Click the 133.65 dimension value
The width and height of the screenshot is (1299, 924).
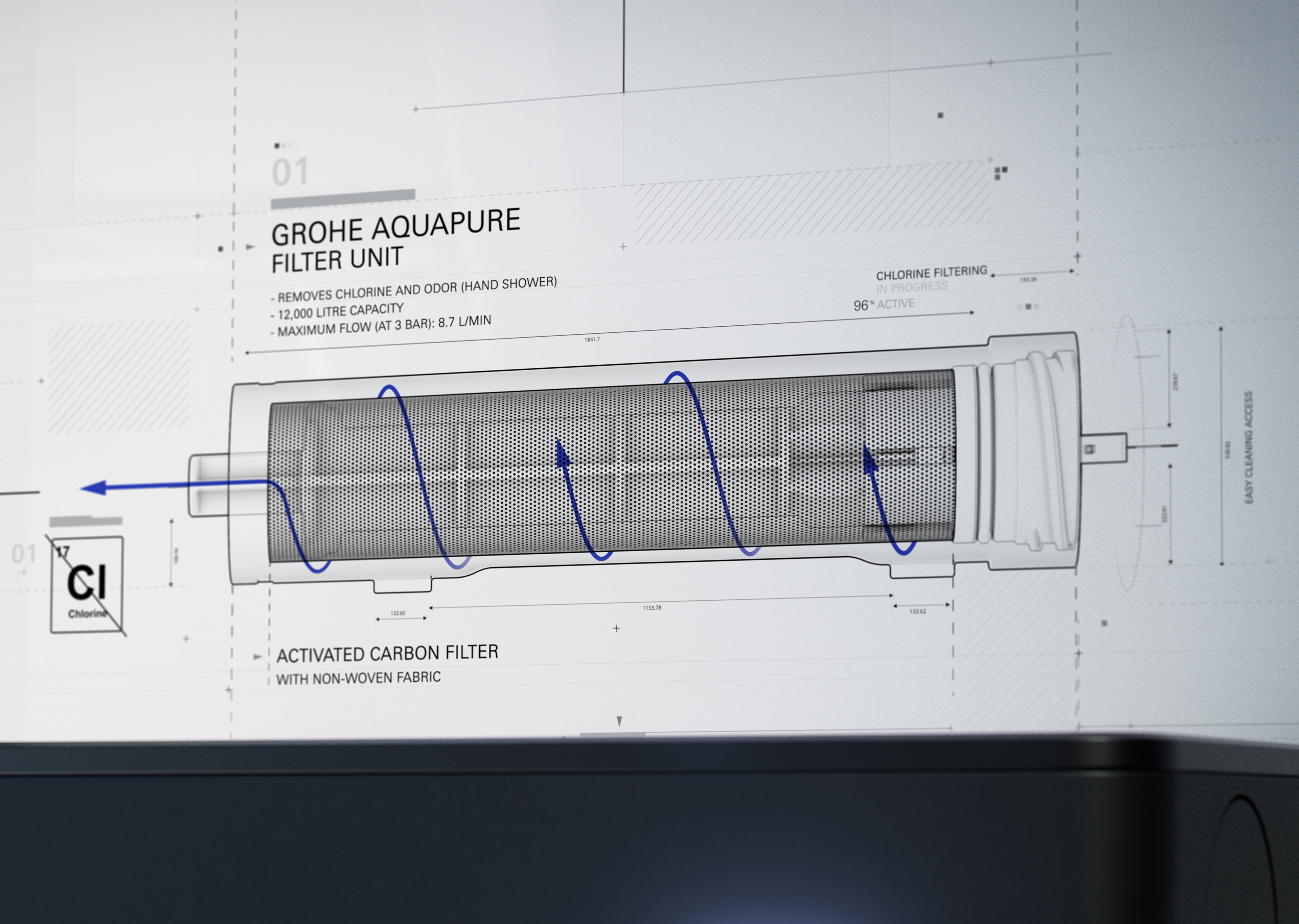398,613
